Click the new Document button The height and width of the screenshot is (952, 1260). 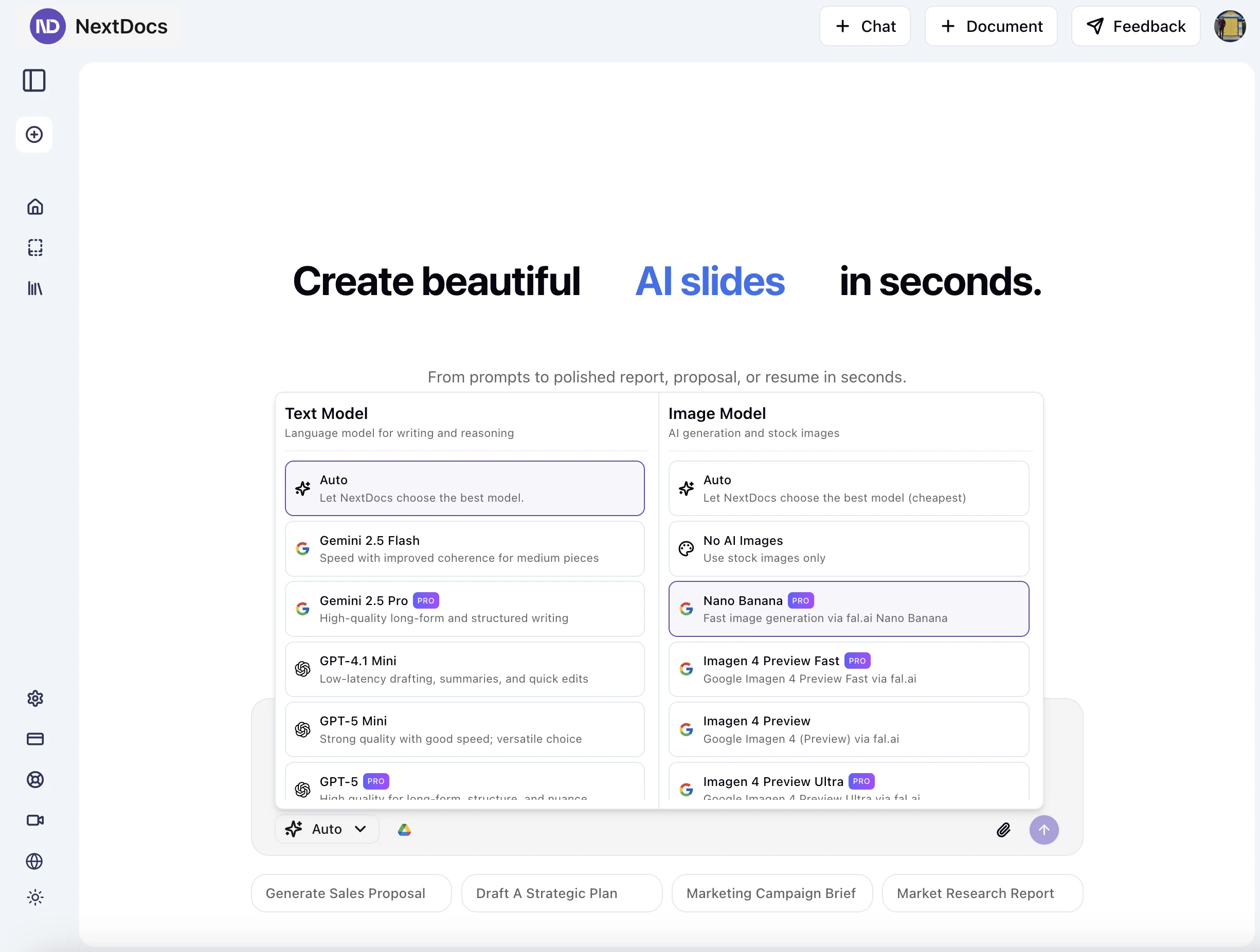coord(991,26)
